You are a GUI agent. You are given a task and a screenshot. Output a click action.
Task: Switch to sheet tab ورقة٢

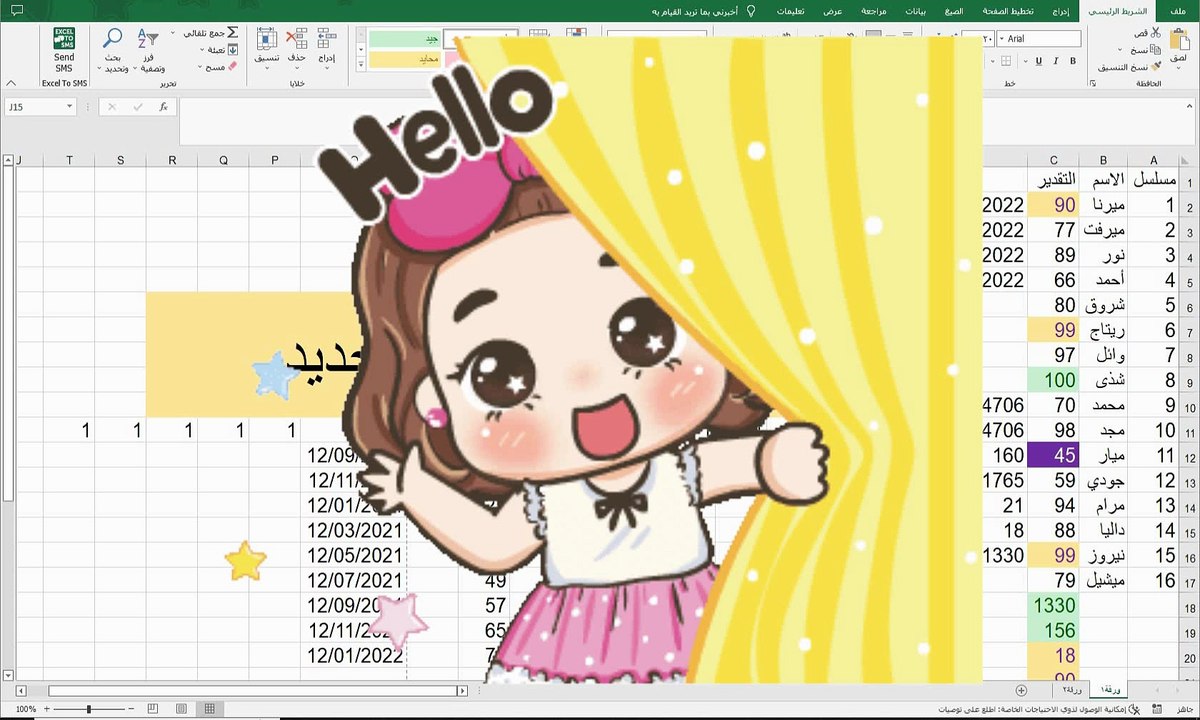tap(1072, 689)
